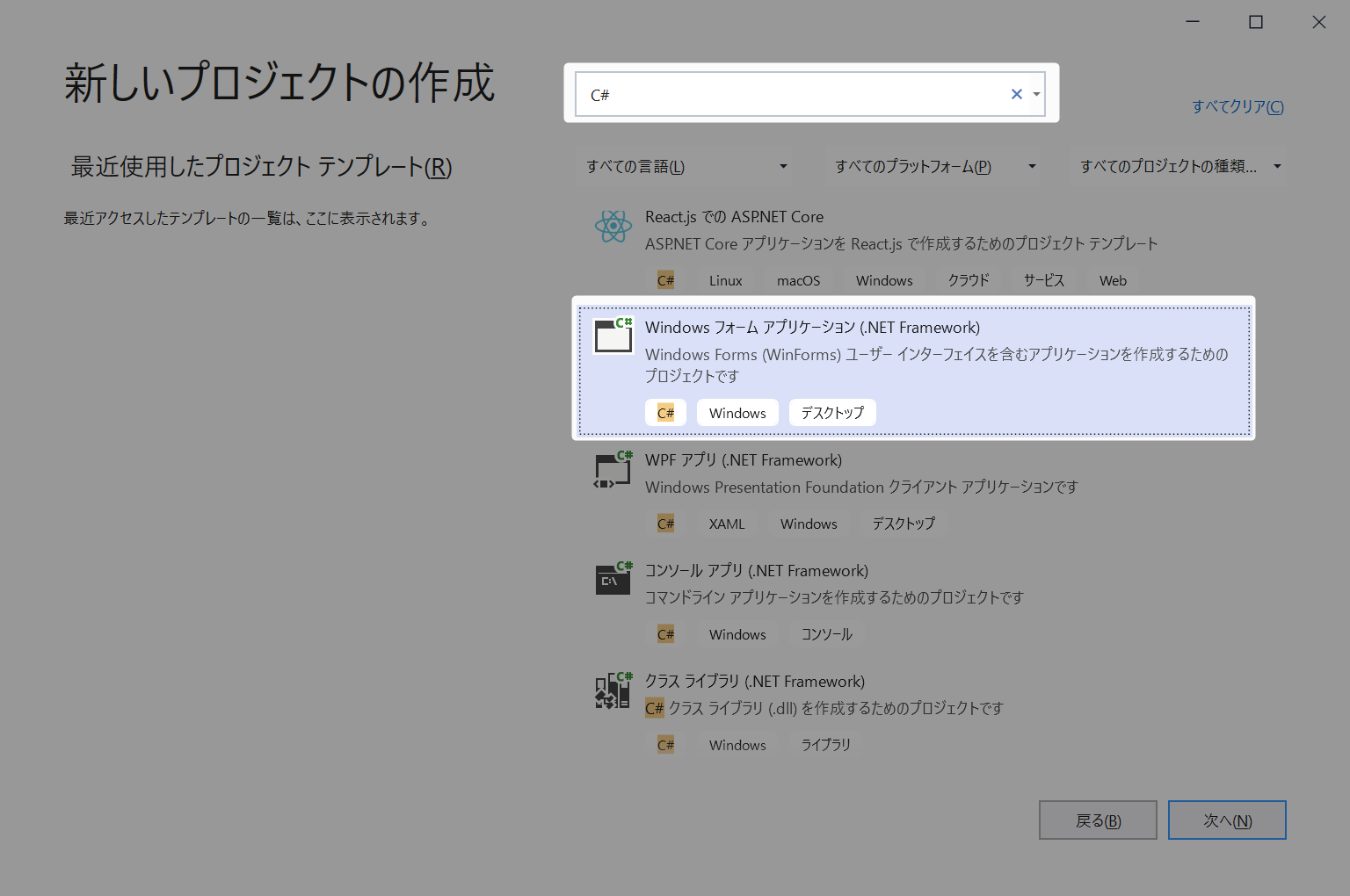Minimize the new project dialog window
1350x896 pixels.
pyautogui.click(x=1193, y=22)
